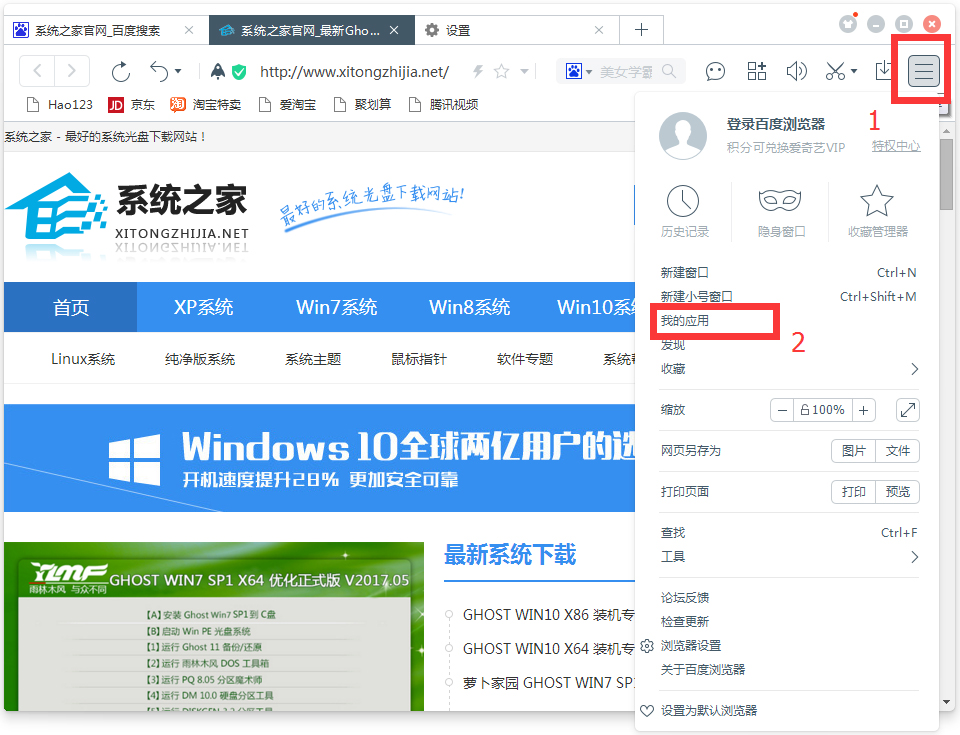960x735 pixels.
Task: Click the undo closed tab icon
Action: click(x=159, y=72)
